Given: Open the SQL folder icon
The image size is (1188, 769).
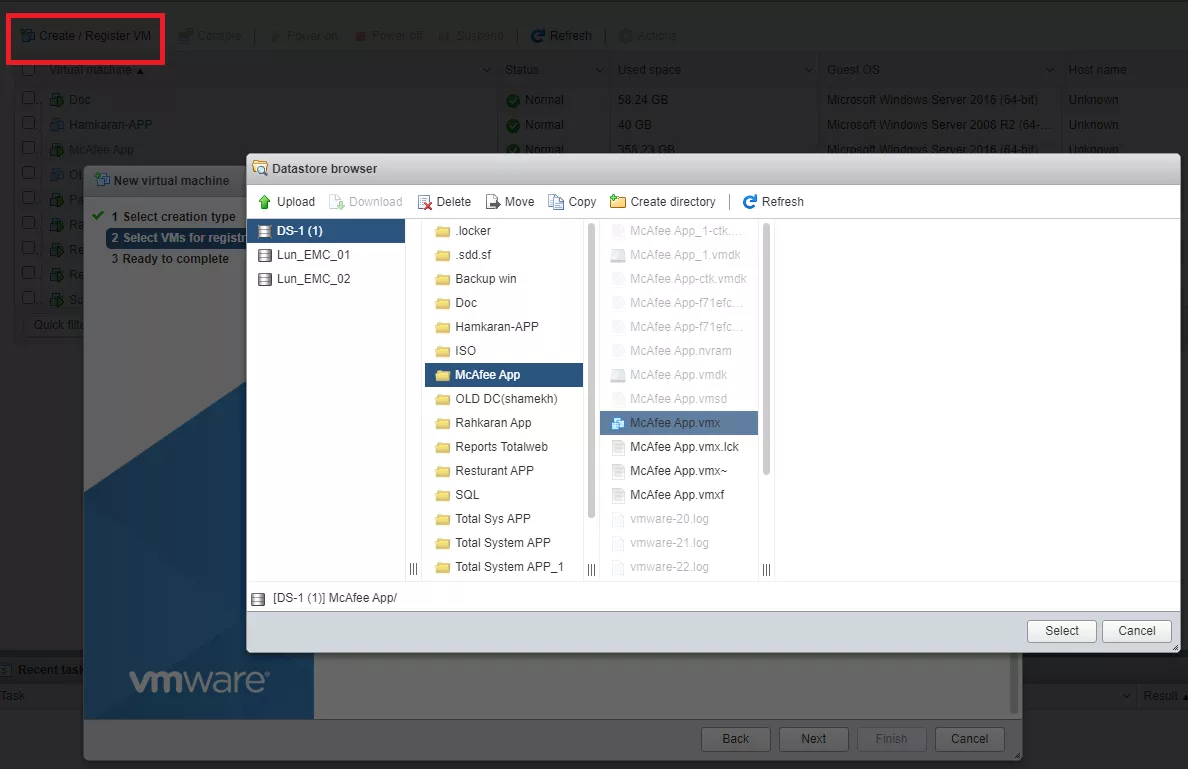Looking at the screenshot, I should tap(442, 495).
